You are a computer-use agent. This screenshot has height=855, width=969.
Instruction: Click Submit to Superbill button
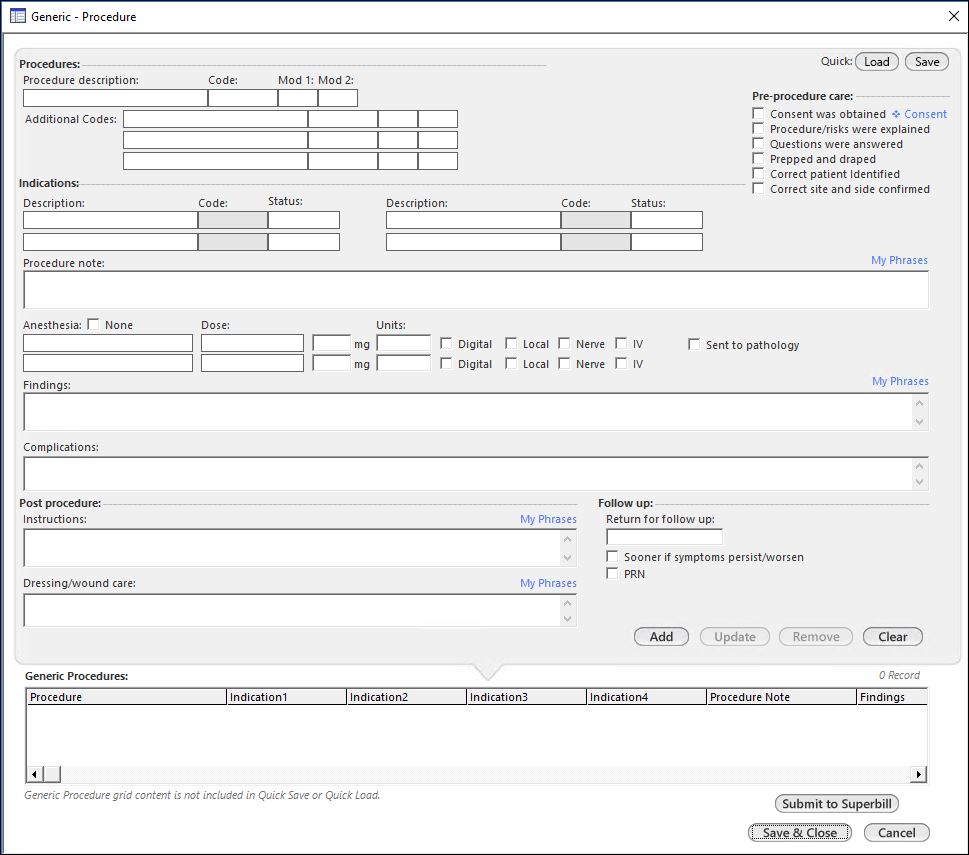837,804
